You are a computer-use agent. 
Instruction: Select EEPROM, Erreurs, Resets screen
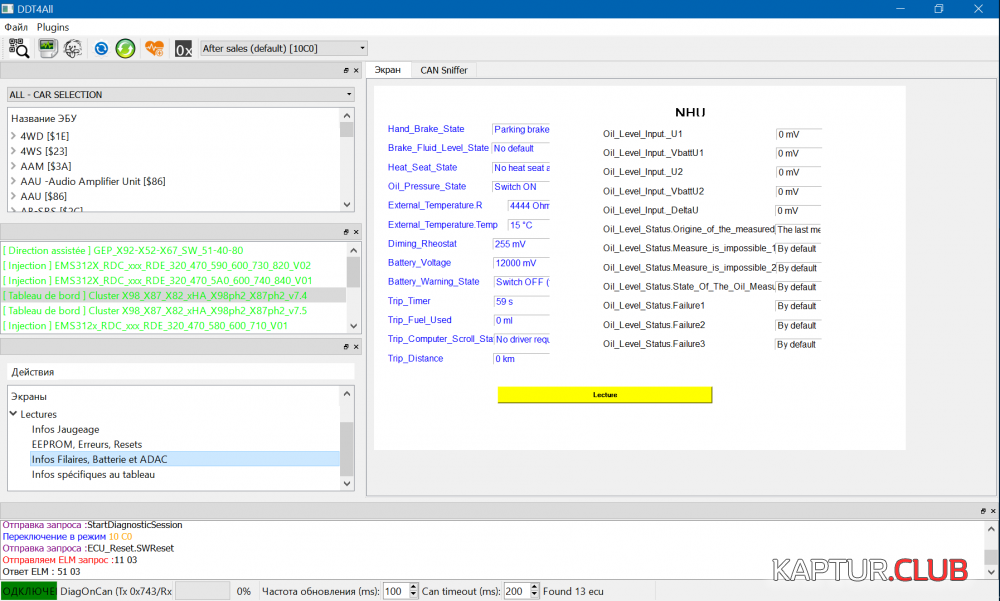click(87, 445)
